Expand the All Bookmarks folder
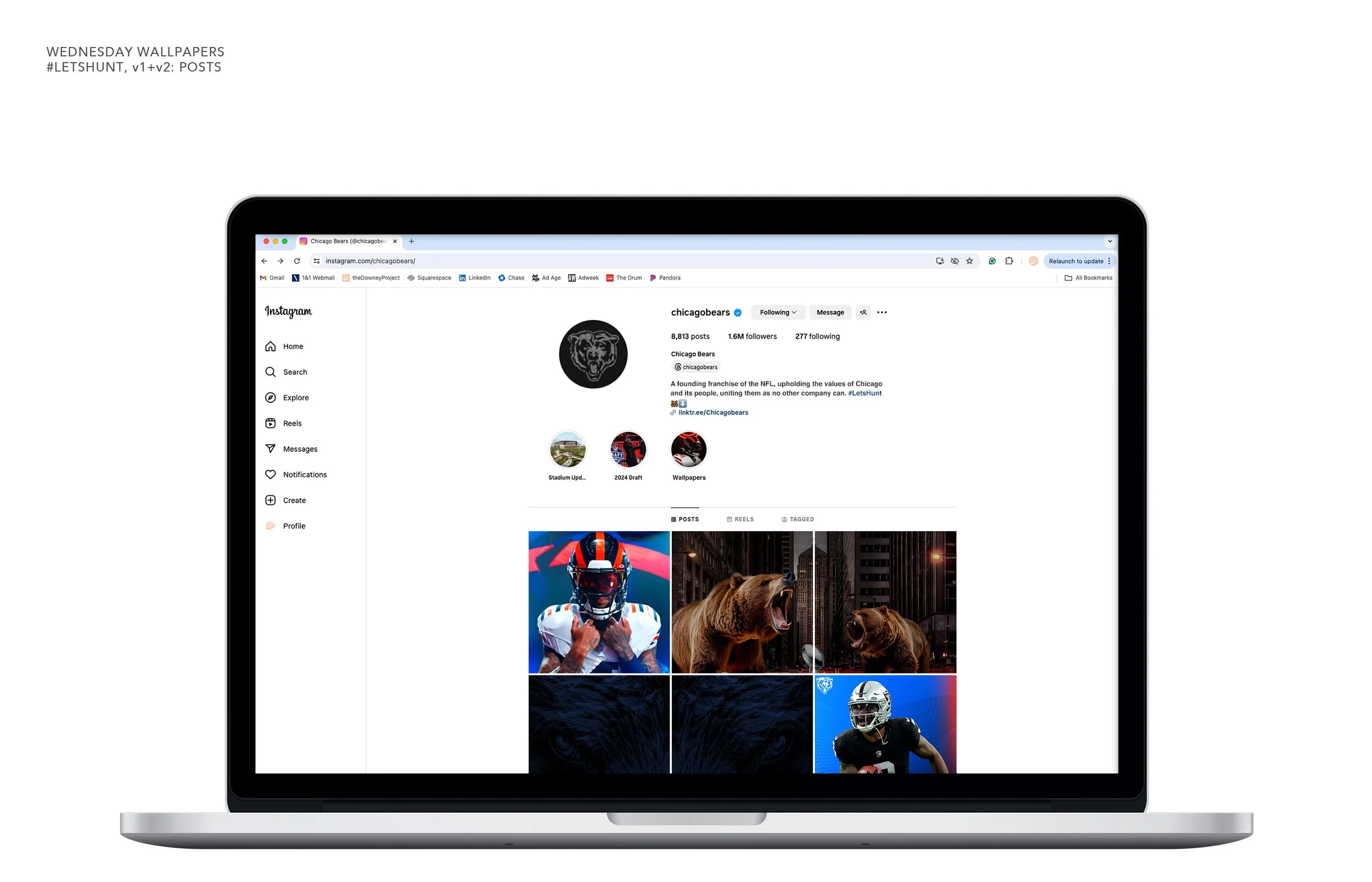Screen dimensions: 1372x882 click(1088, 278)
